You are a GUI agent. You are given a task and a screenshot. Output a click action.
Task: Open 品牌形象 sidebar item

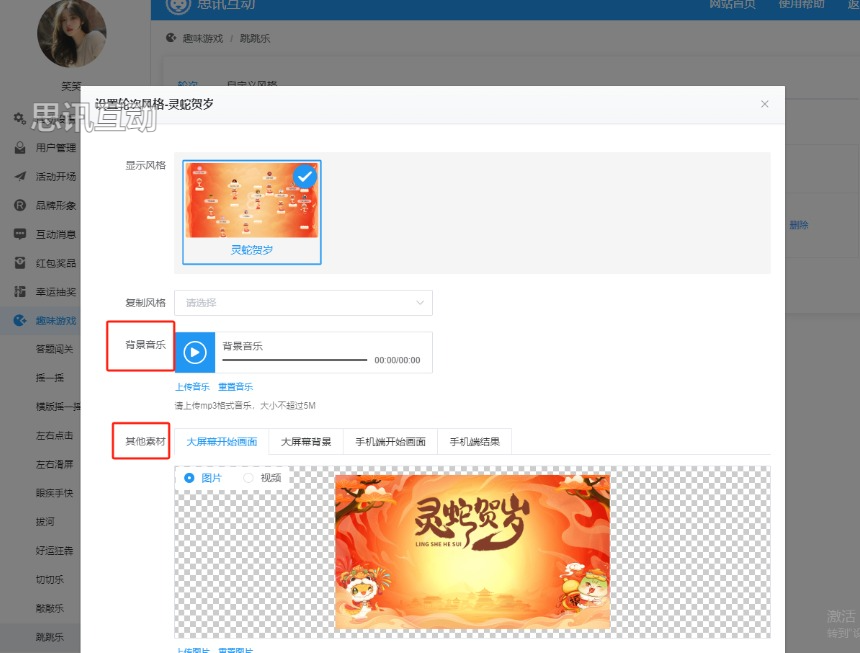click(55, 205)
